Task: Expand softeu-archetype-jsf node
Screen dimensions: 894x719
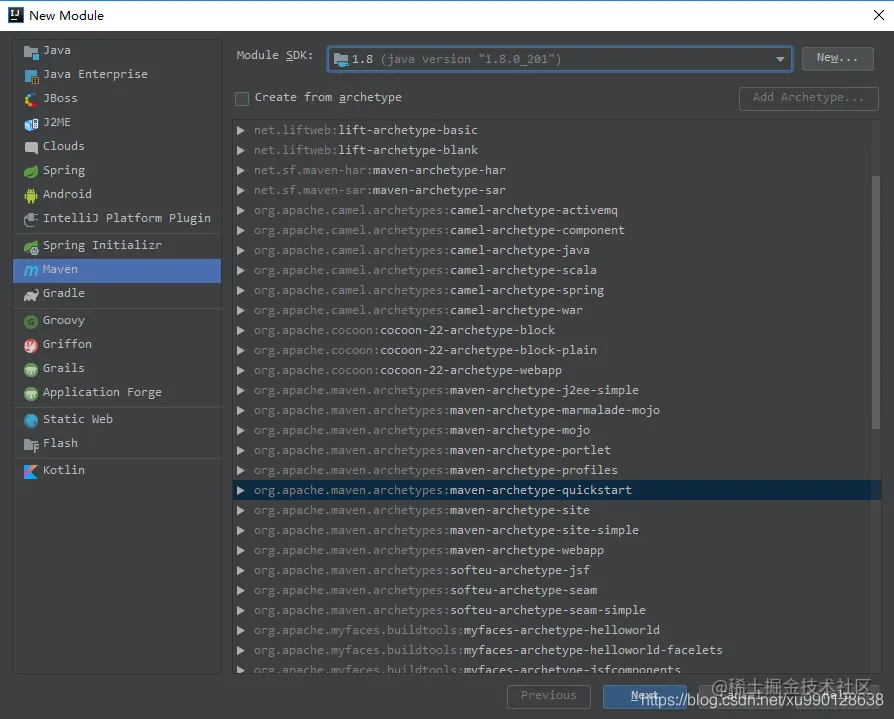Action: pyautogui.click(x=241, y=570)
